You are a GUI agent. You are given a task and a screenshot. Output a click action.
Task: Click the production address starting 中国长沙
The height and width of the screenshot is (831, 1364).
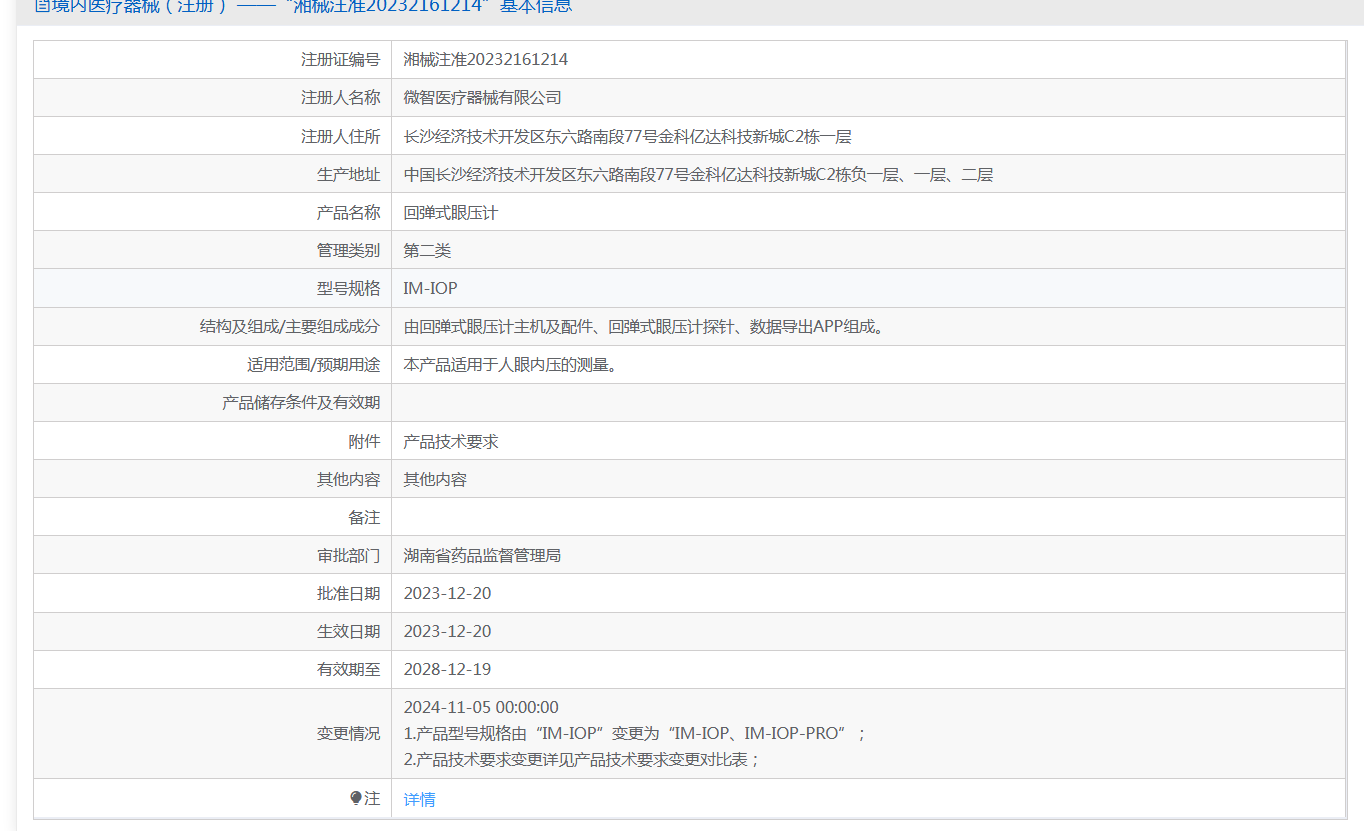698,174
